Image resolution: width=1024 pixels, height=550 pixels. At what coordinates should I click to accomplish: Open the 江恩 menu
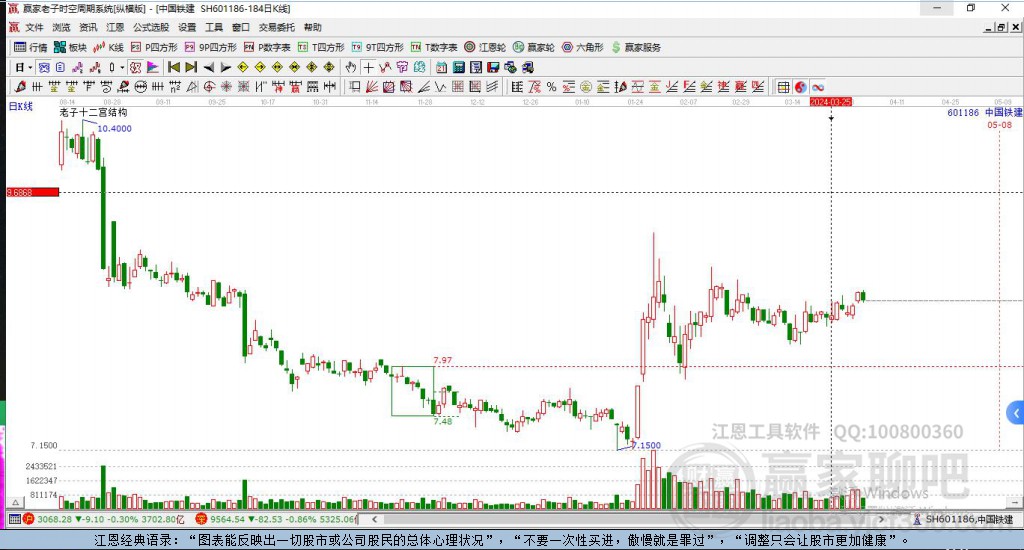(x=115, y=27)
